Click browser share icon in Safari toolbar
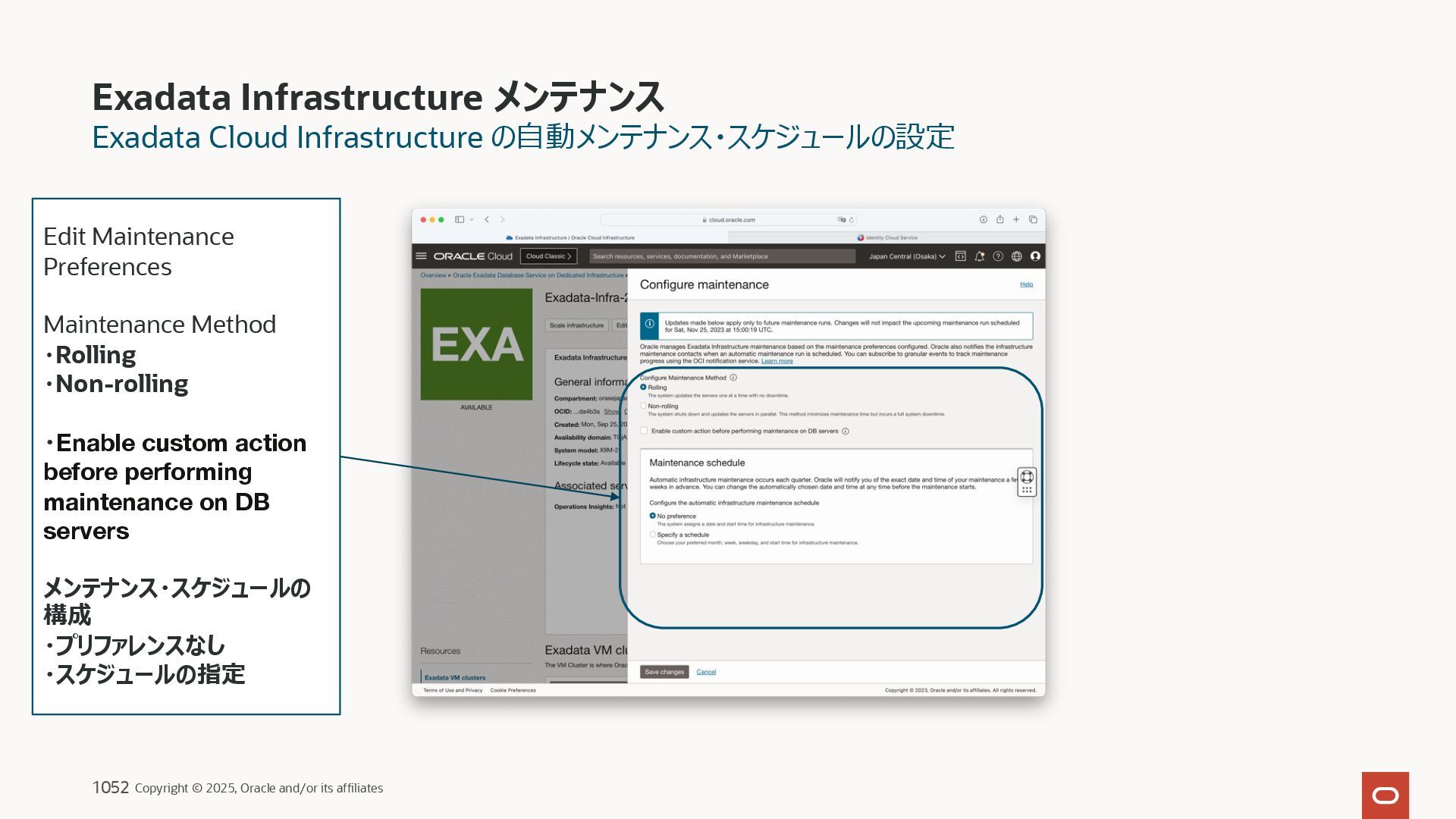The width and height of the screenshot is (1456, 819). coord(999,220)
